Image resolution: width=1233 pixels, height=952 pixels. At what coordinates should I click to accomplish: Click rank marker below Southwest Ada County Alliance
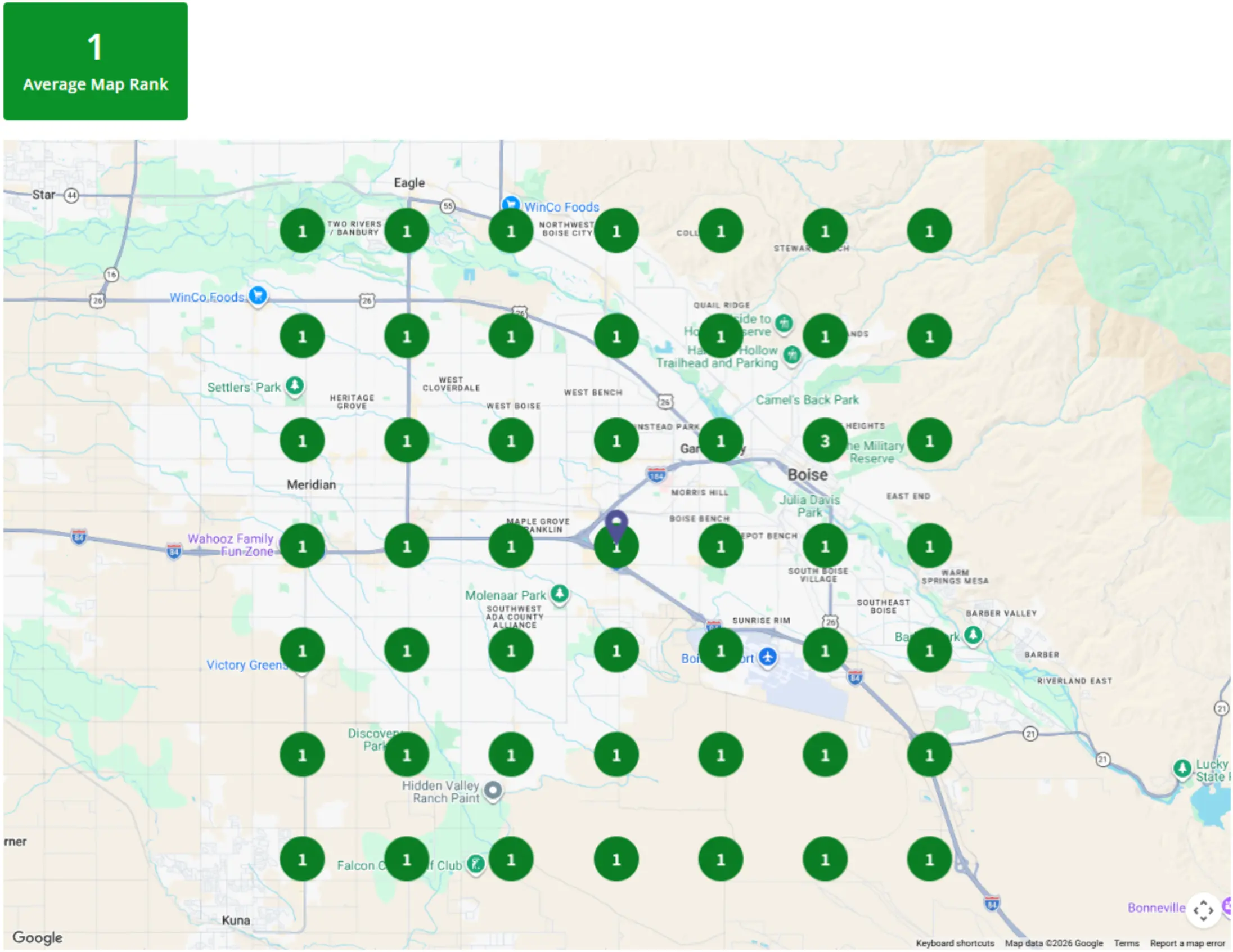[x=511, y=650]
